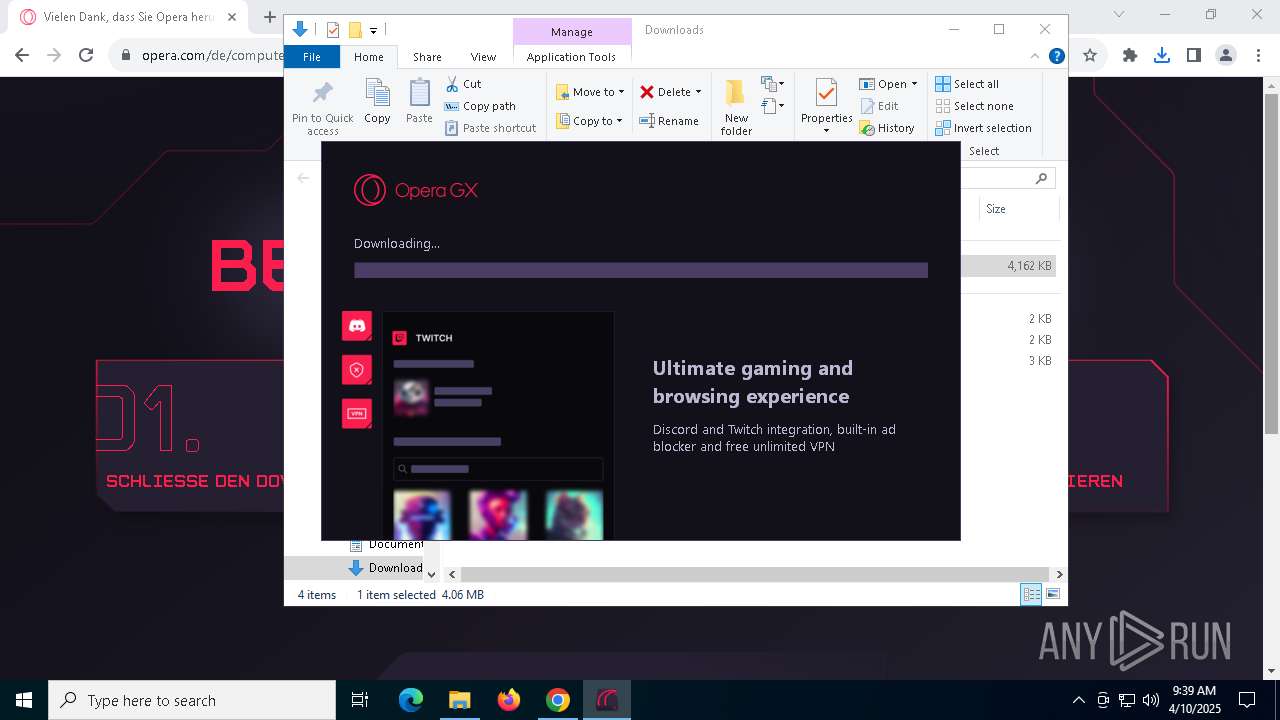
Task: Open Delete options arrow
Action: 698,92
